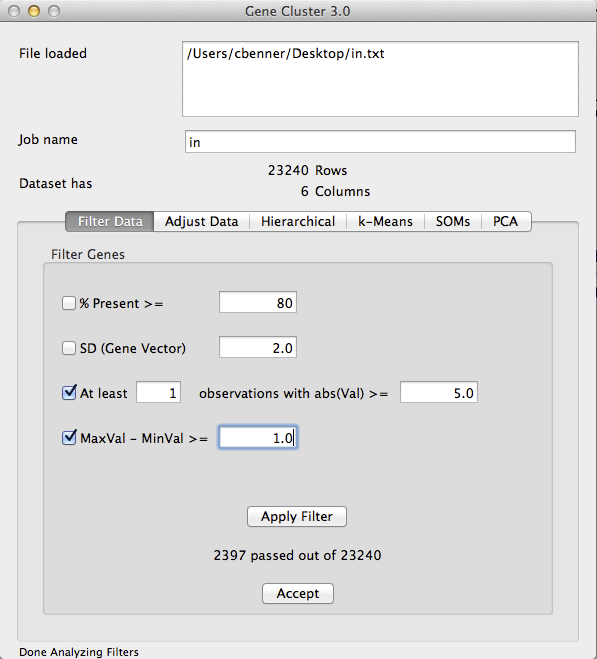Click the MaxVal - MinVal field showing 1.0
597x659 pixels.
[x=258, y=438]
